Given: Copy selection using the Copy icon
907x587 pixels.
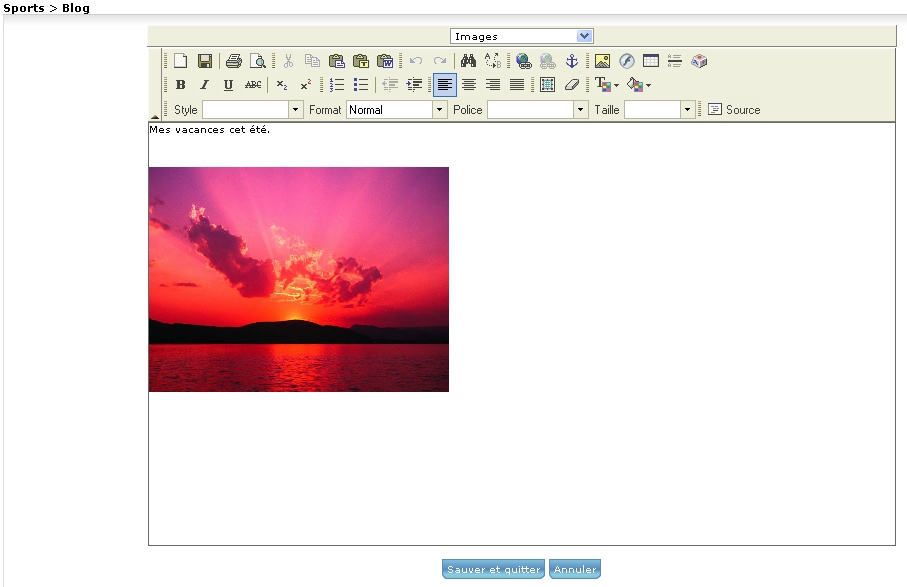Looking at the screenshot, I should tap(312, 61).
